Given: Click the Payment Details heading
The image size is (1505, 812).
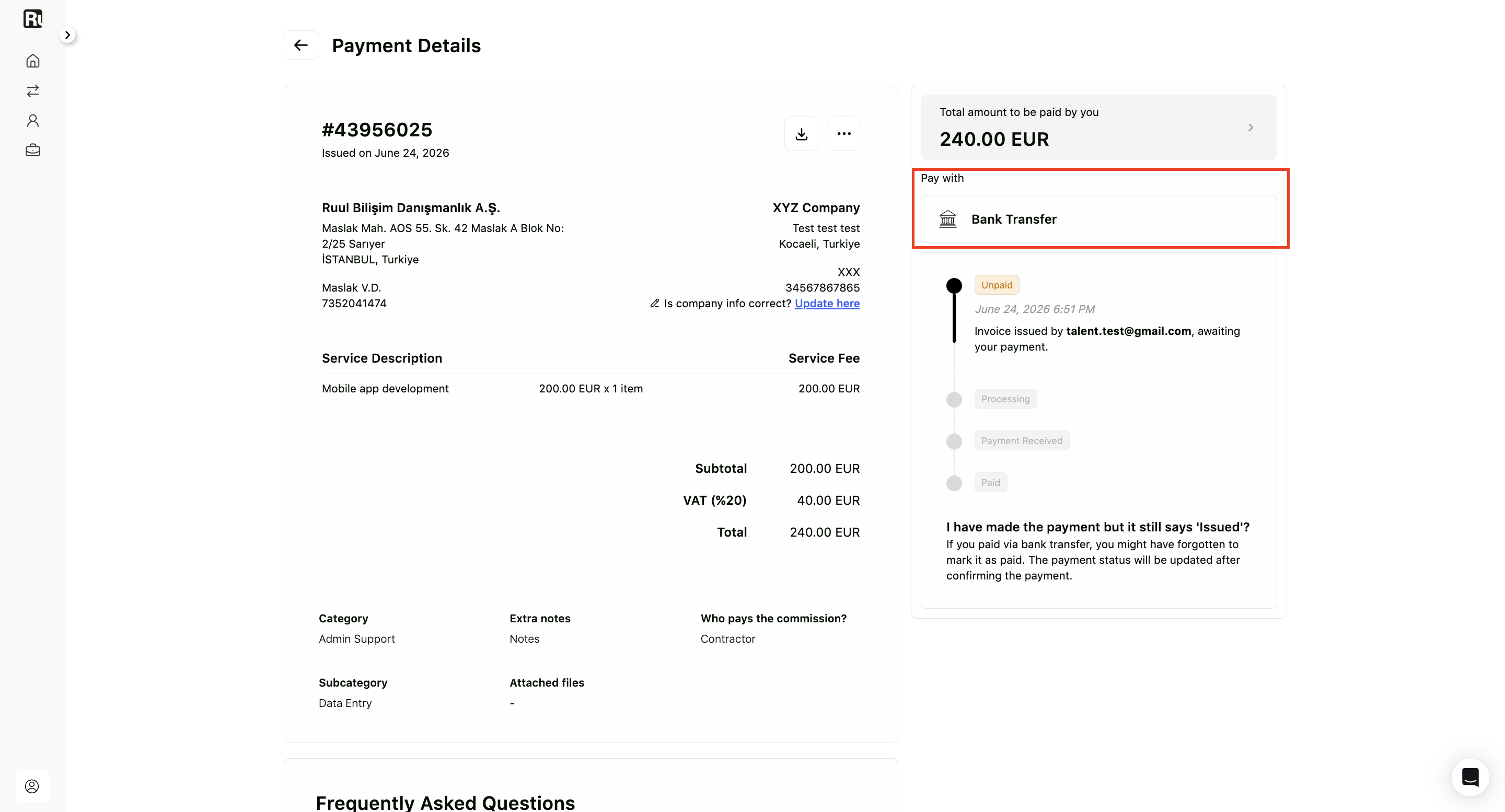Looking at the screenshot, I should (406, 45).
